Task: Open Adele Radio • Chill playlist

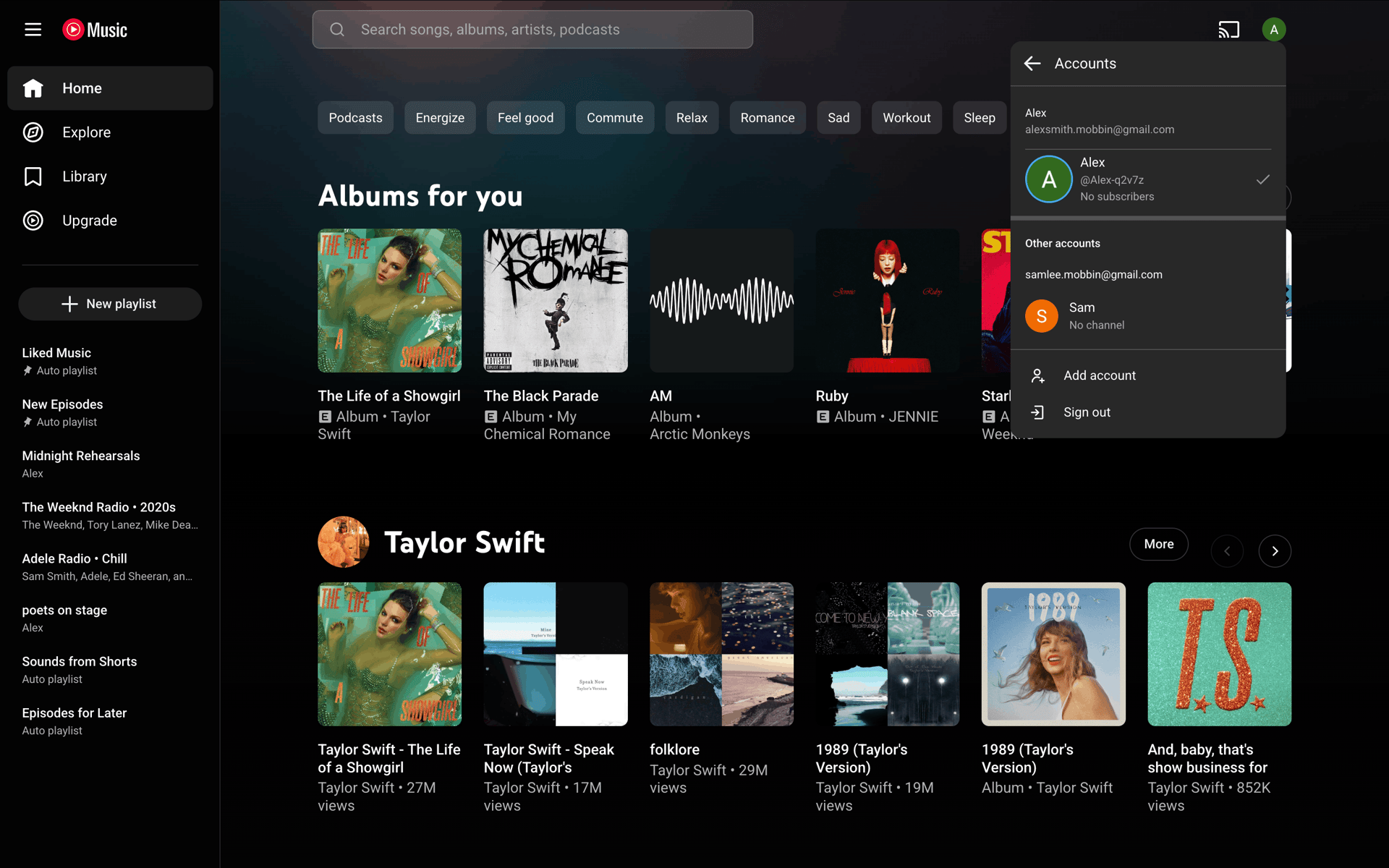Action: pyautogui.click(x=110, y=566)
